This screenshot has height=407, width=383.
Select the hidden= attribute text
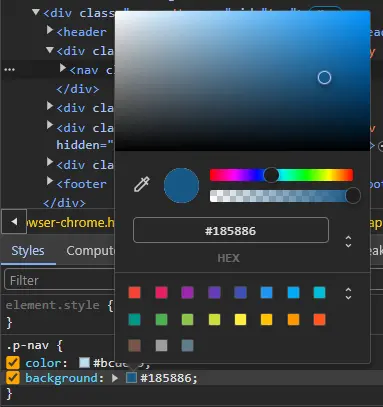pyautogui.click(x=85, y=145)
